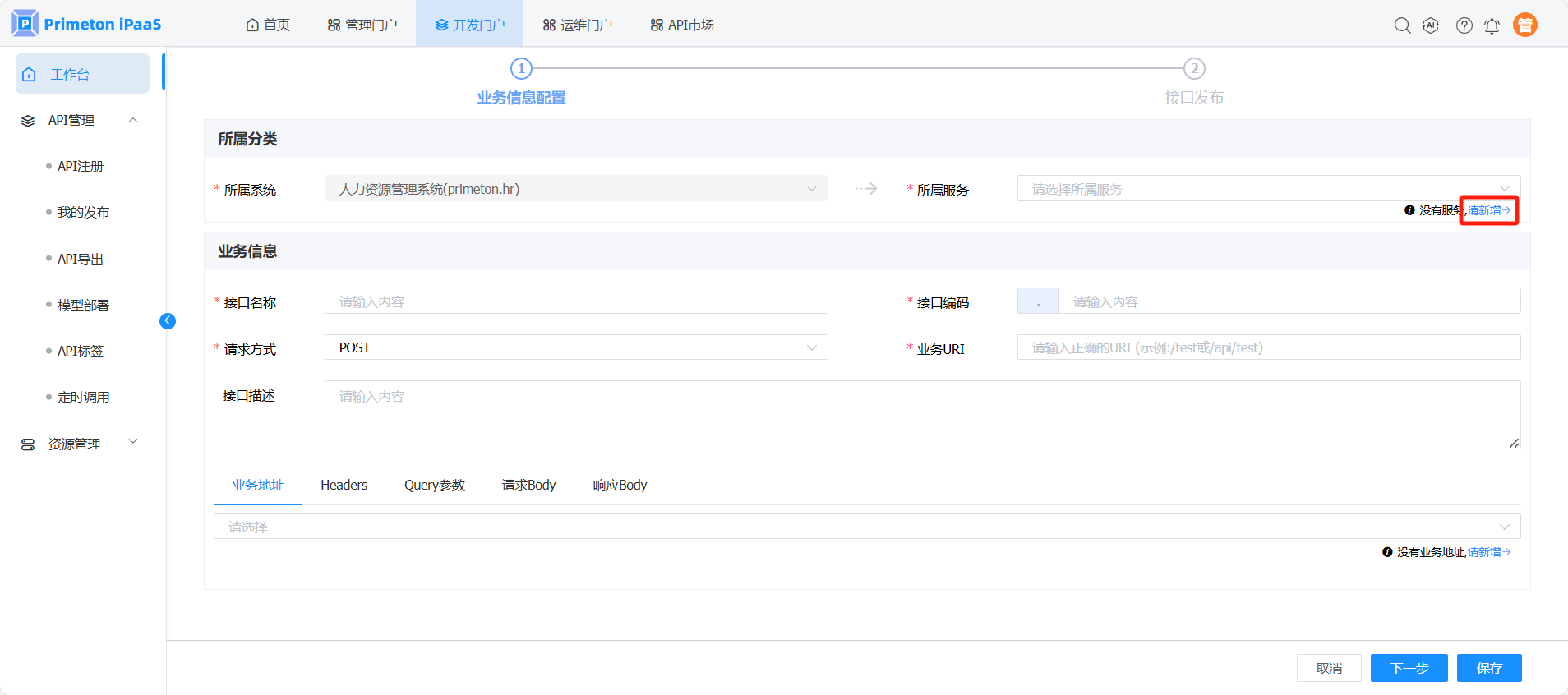Open the AI assistant icon
Viewport: 1568px width, 695px height.
pos(1431,25)
